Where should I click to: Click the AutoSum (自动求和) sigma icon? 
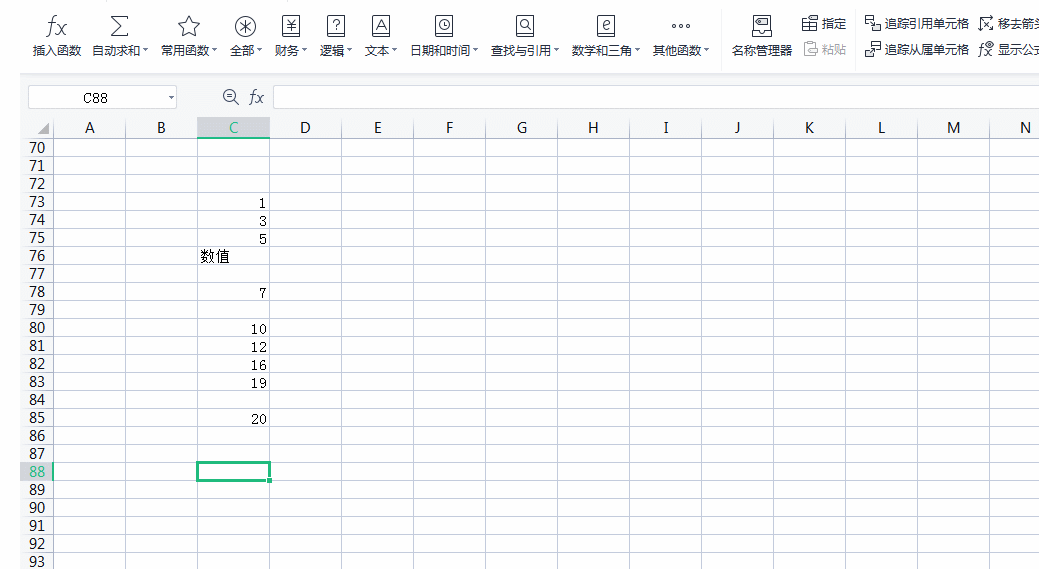[x=119, y=26]
